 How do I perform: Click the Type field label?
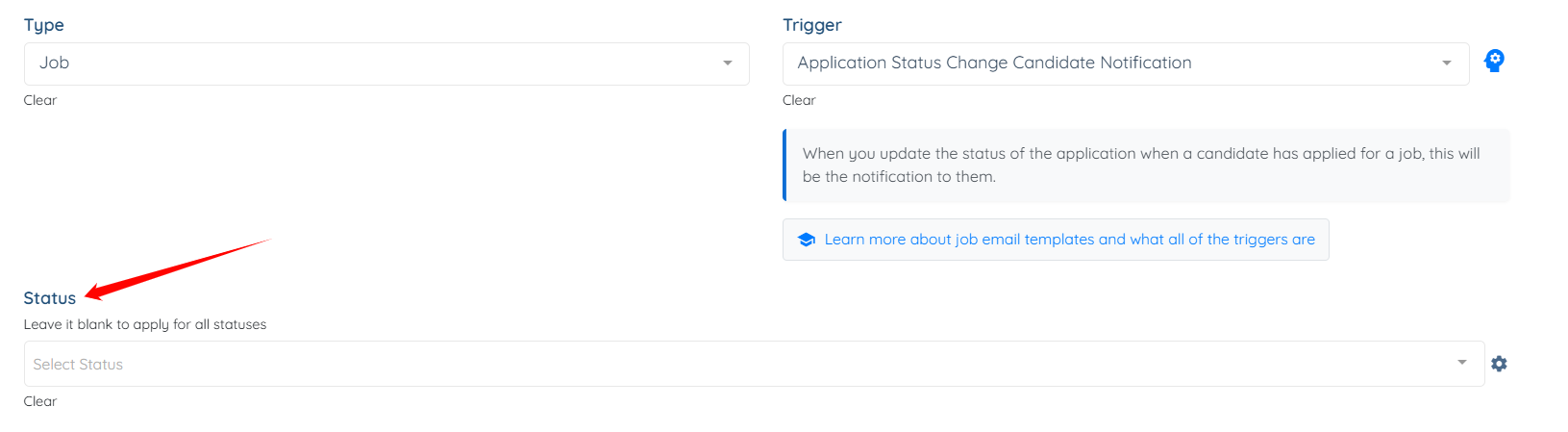click(44, 25)
